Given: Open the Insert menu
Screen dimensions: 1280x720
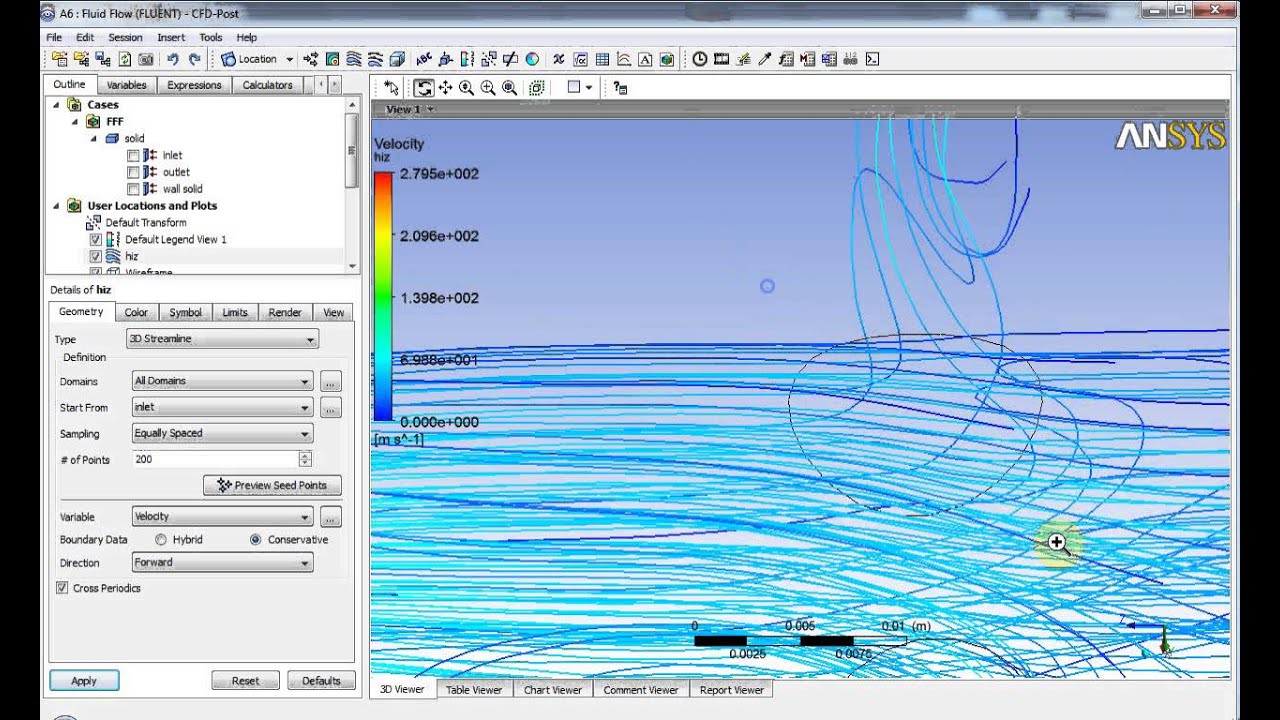Looking at the screenshot, I should (x=171, y=37).
